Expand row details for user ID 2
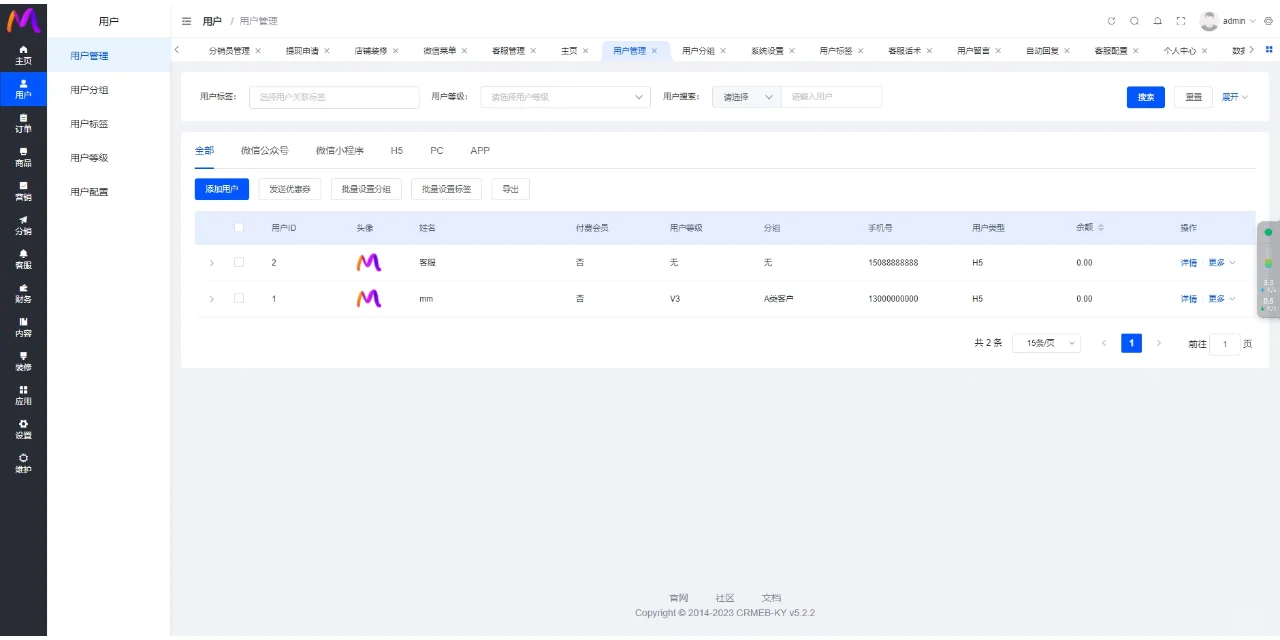This screenshot has height=640, width=1280. (x=211, y=263)
